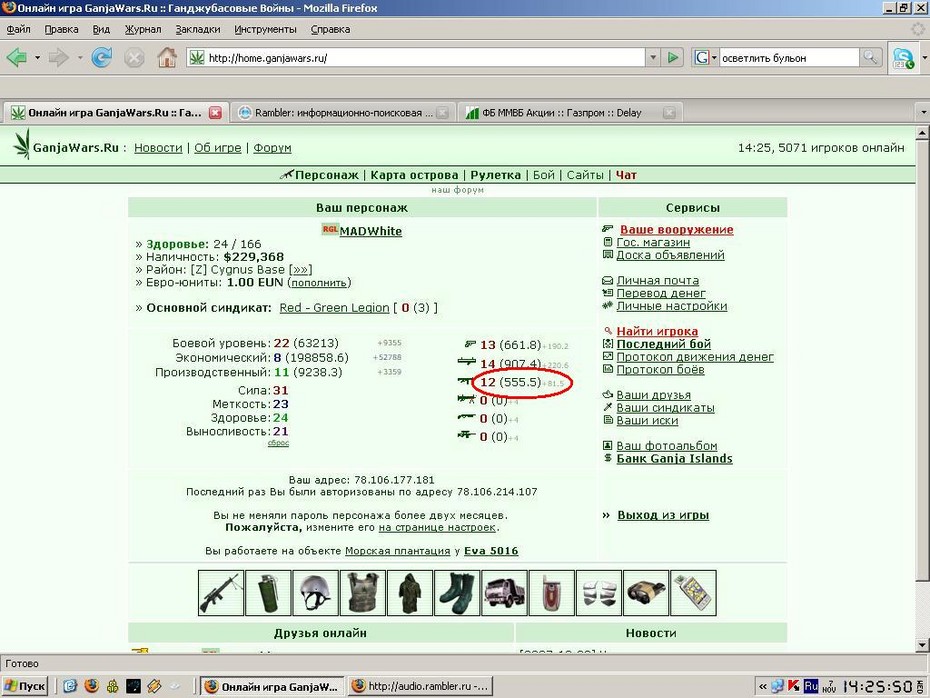The width and height of the screenshot is (930, 698).
Task: Open the camouflage cloak item slot
Action: (410, 593)
